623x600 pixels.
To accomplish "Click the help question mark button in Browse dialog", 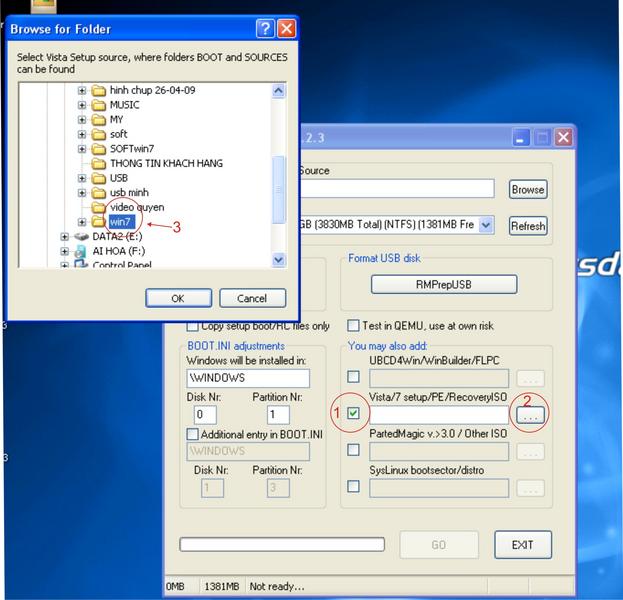I will click(x=265, y=28).
